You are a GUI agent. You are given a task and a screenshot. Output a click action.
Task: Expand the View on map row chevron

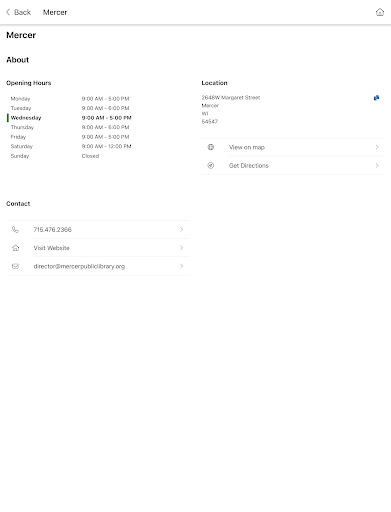pyautogui.click(x=377, y=147)
